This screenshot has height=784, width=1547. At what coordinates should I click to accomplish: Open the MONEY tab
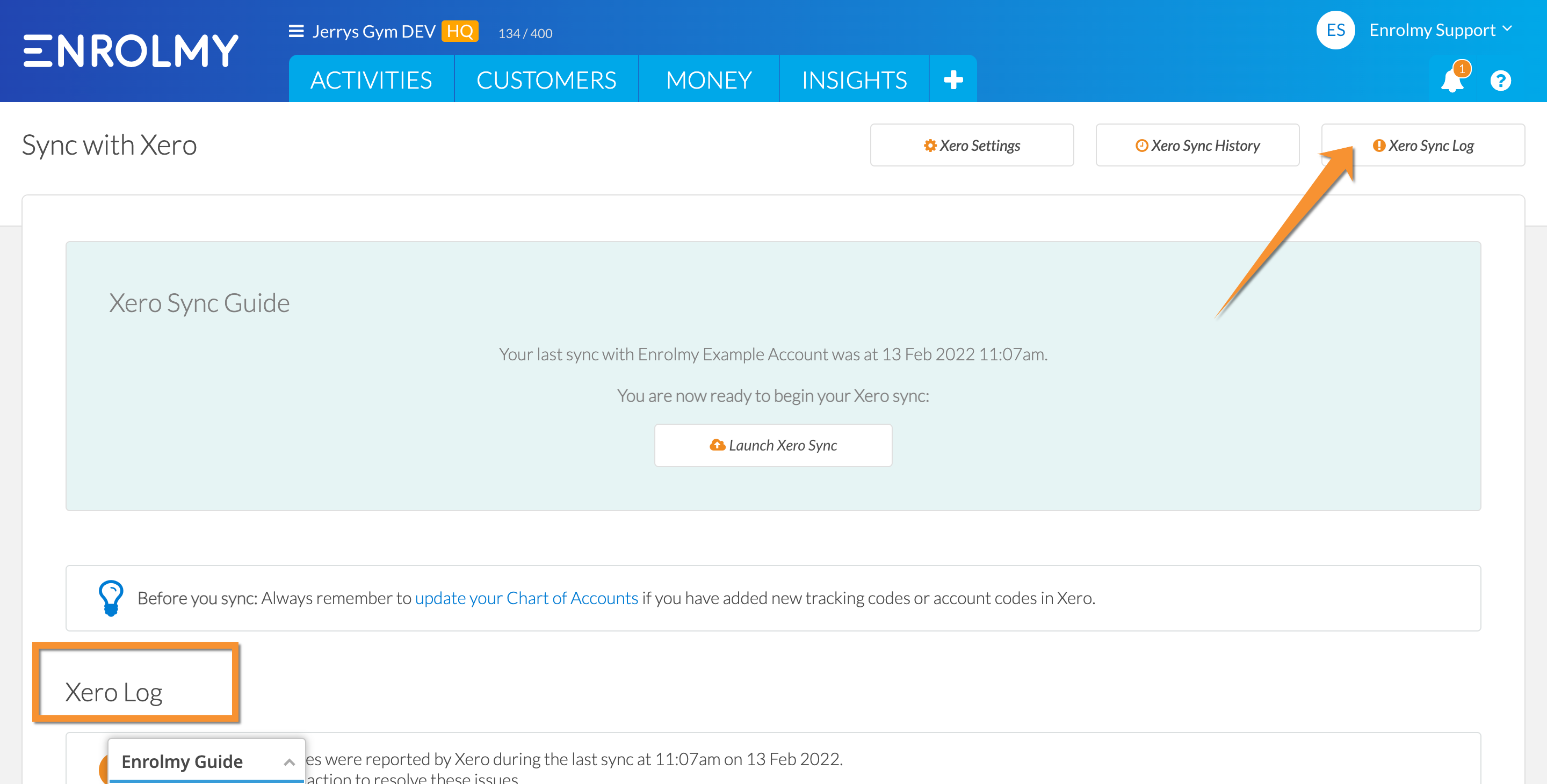pyautogui.click(x=709, y=80)
